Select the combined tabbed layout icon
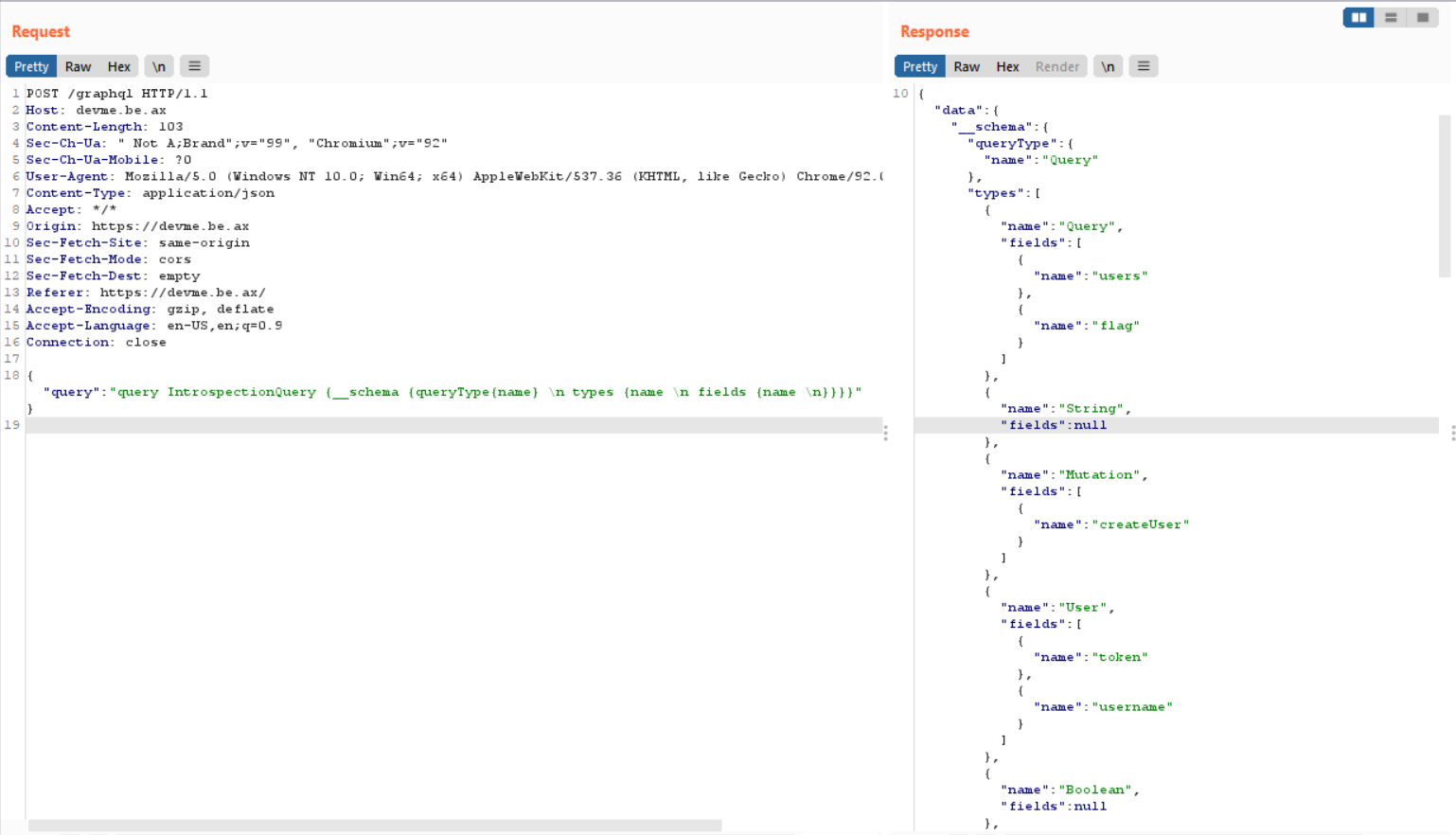This screenshot has height=835, width=1456. pos(1422,17)
